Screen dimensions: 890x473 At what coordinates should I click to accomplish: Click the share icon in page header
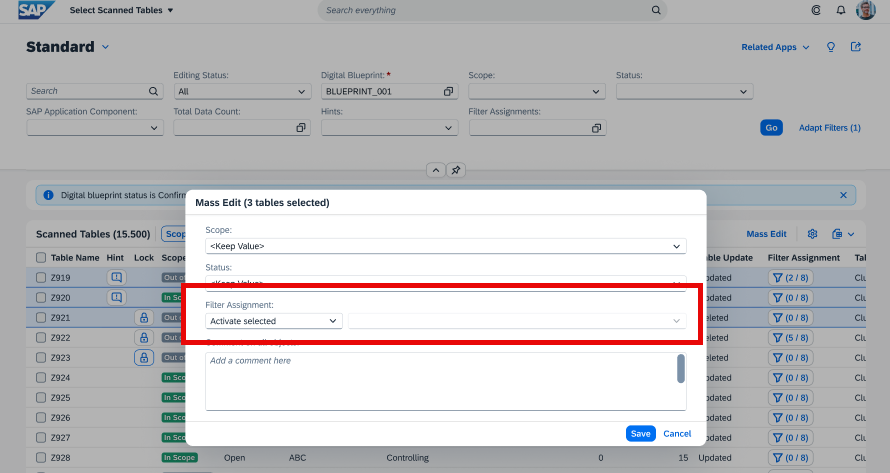856,47
